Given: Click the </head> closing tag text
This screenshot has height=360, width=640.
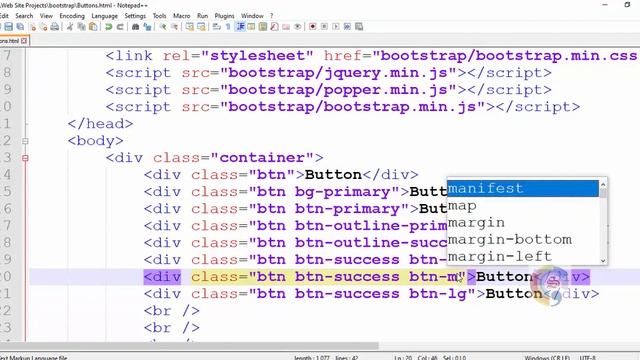Looking at the screenshot, I should tap(100, 124).
